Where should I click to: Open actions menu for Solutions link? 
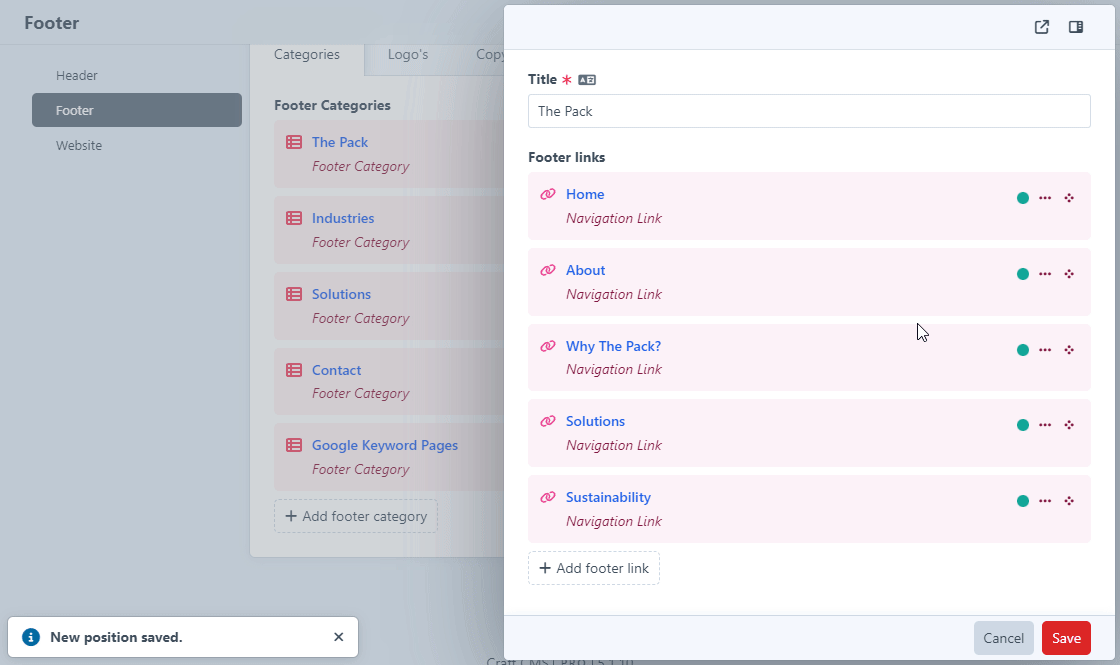[x=1045, y=425]
